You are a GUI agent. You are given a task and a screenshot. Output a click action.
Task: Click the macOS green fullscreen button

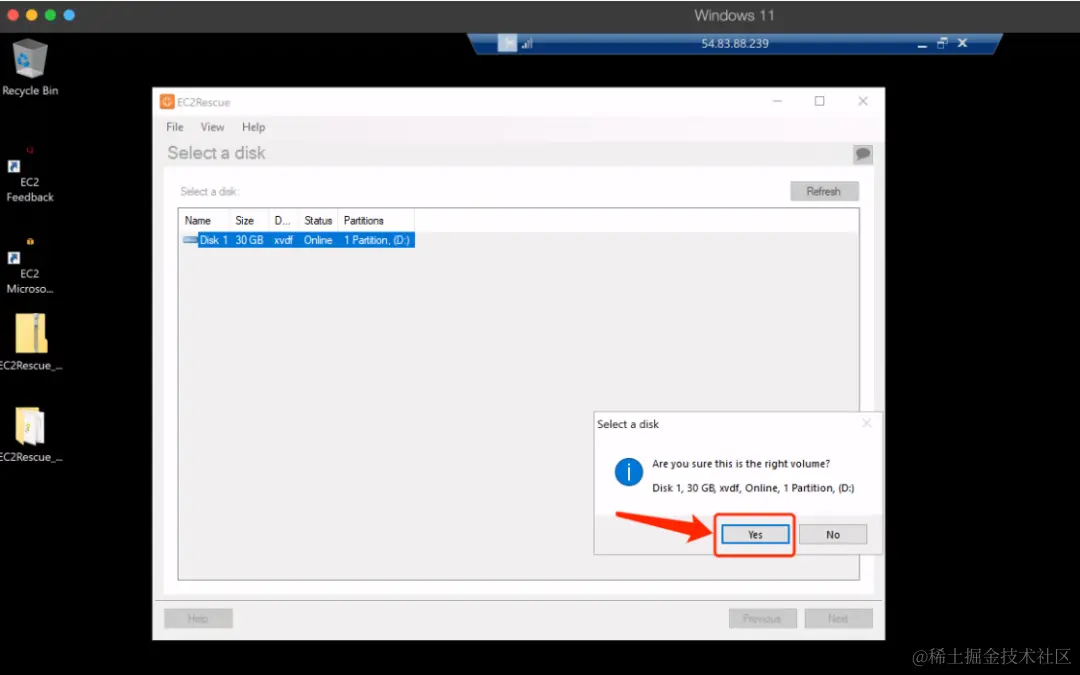pyautogui.click(x=50, y=15)
